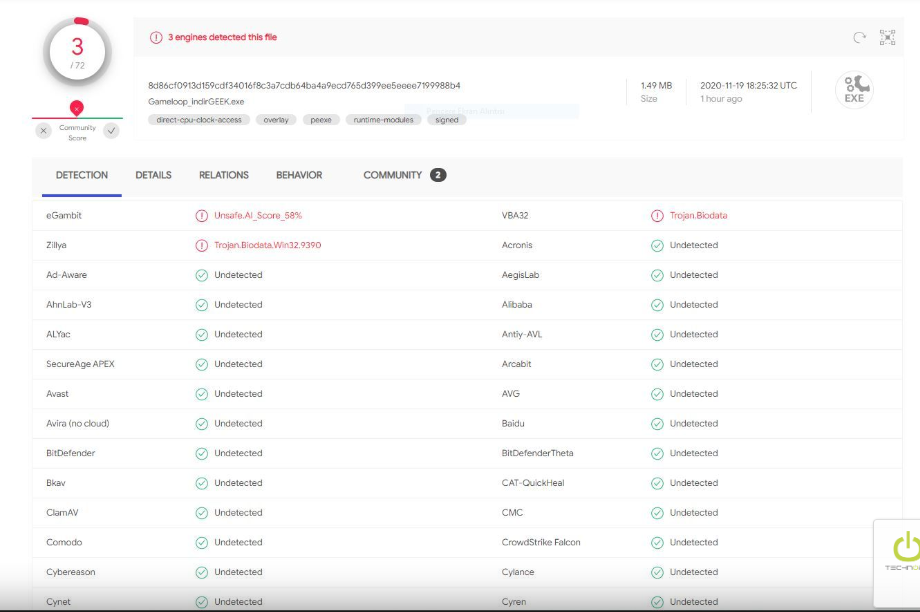Click the overlay tag
The width and height of the screenshot is (920, 612).
276,120
